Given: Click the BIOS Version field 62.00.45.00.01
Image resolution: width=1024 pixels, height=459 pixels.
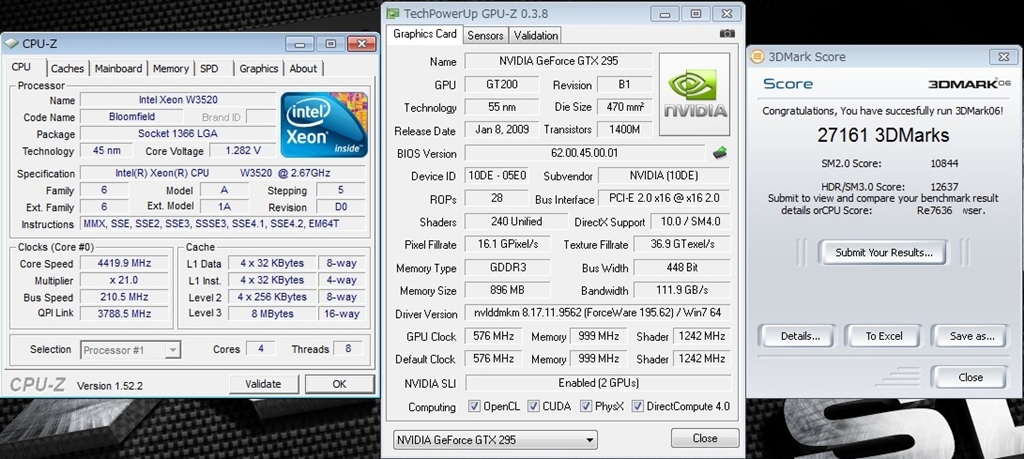Looking at the screenshot, I should [x=584, y=153].
